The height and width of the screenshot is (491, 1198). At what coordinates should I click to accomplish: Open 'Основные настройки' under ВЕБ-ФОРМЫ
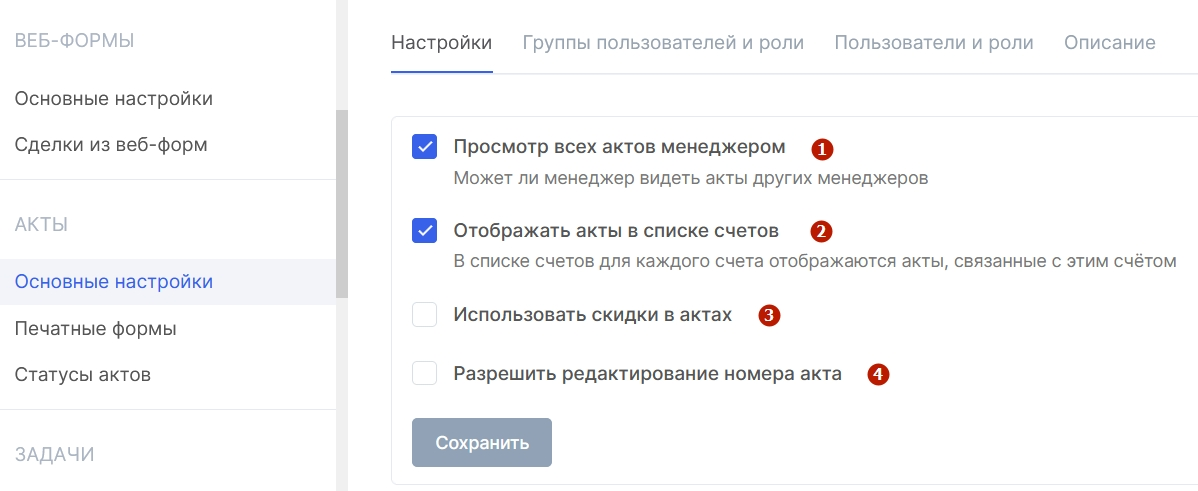pos(114,99)
